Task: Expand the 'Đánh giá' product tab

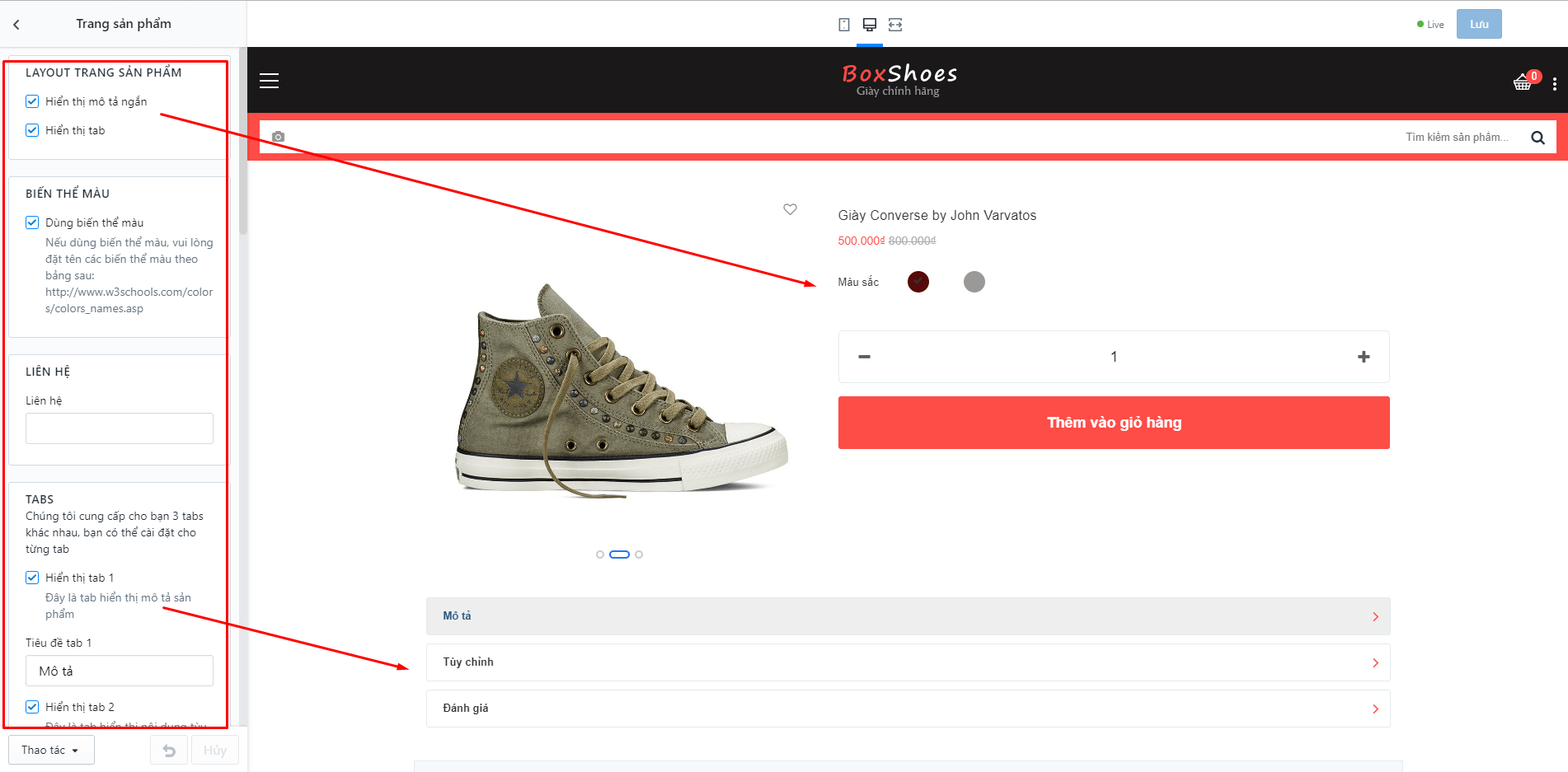Action: (908, 709)
